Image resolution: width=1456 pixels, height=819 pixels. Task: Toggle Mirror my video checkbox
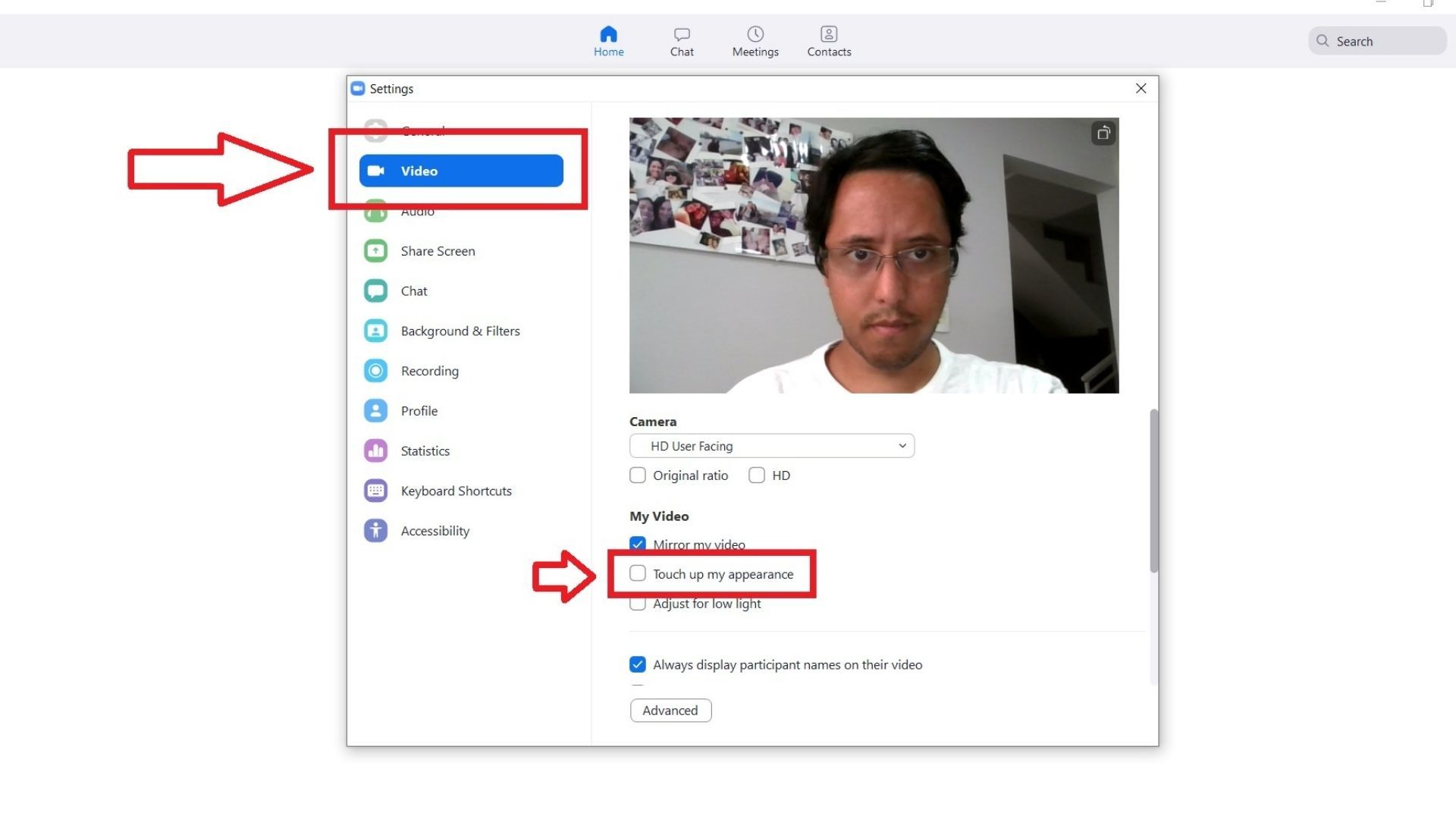(636, 544)
